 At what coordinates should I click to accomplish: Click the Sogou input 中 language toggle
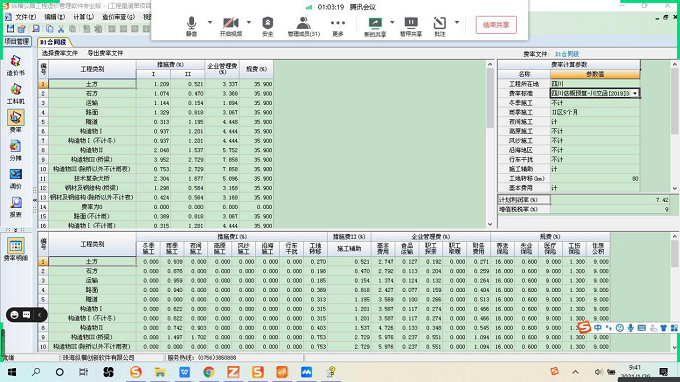click(x=598, y=328)
